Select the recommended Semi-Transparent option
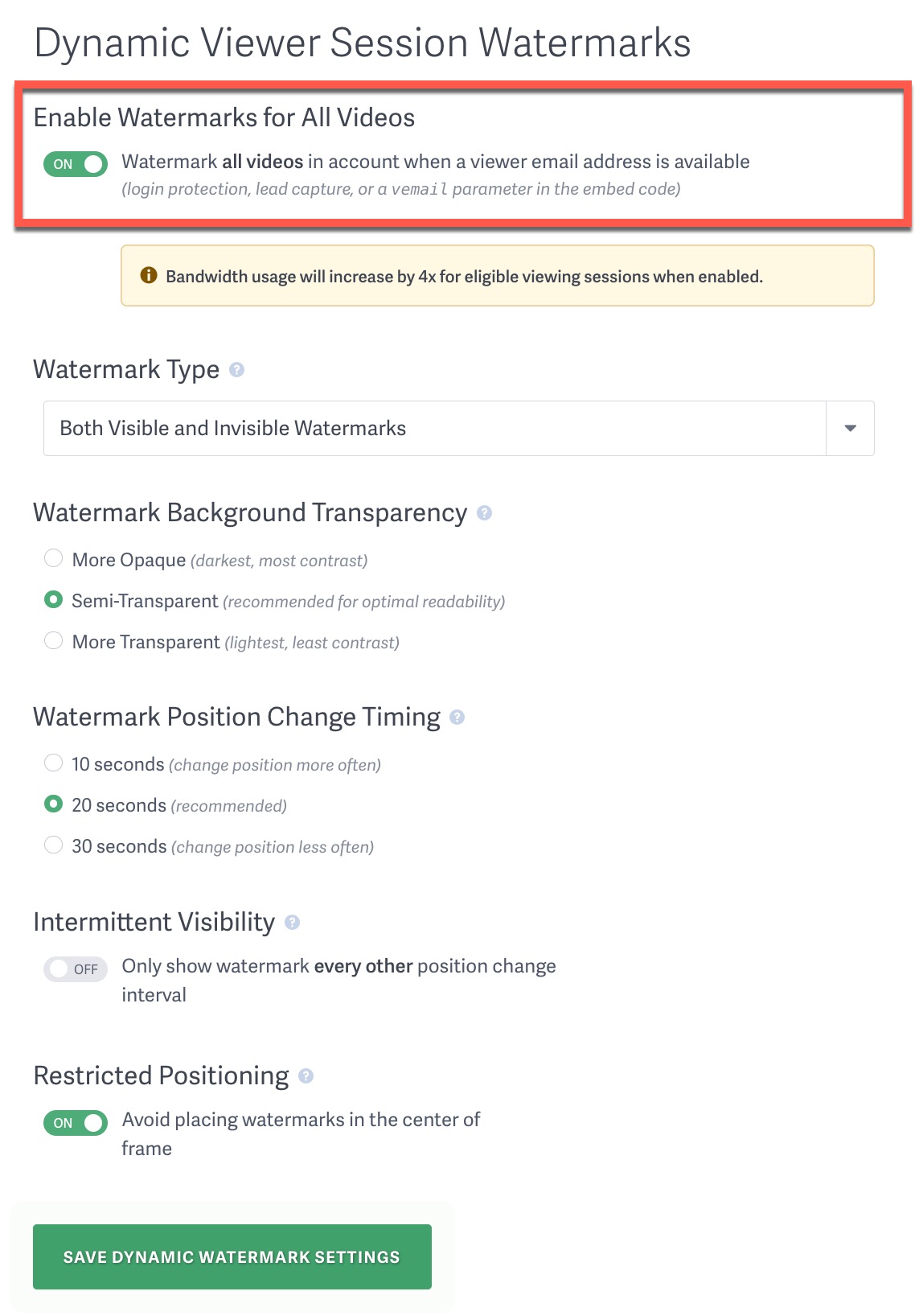This screenshot has width=923, height=1316. pyautogui.click(x=53, y=598)
